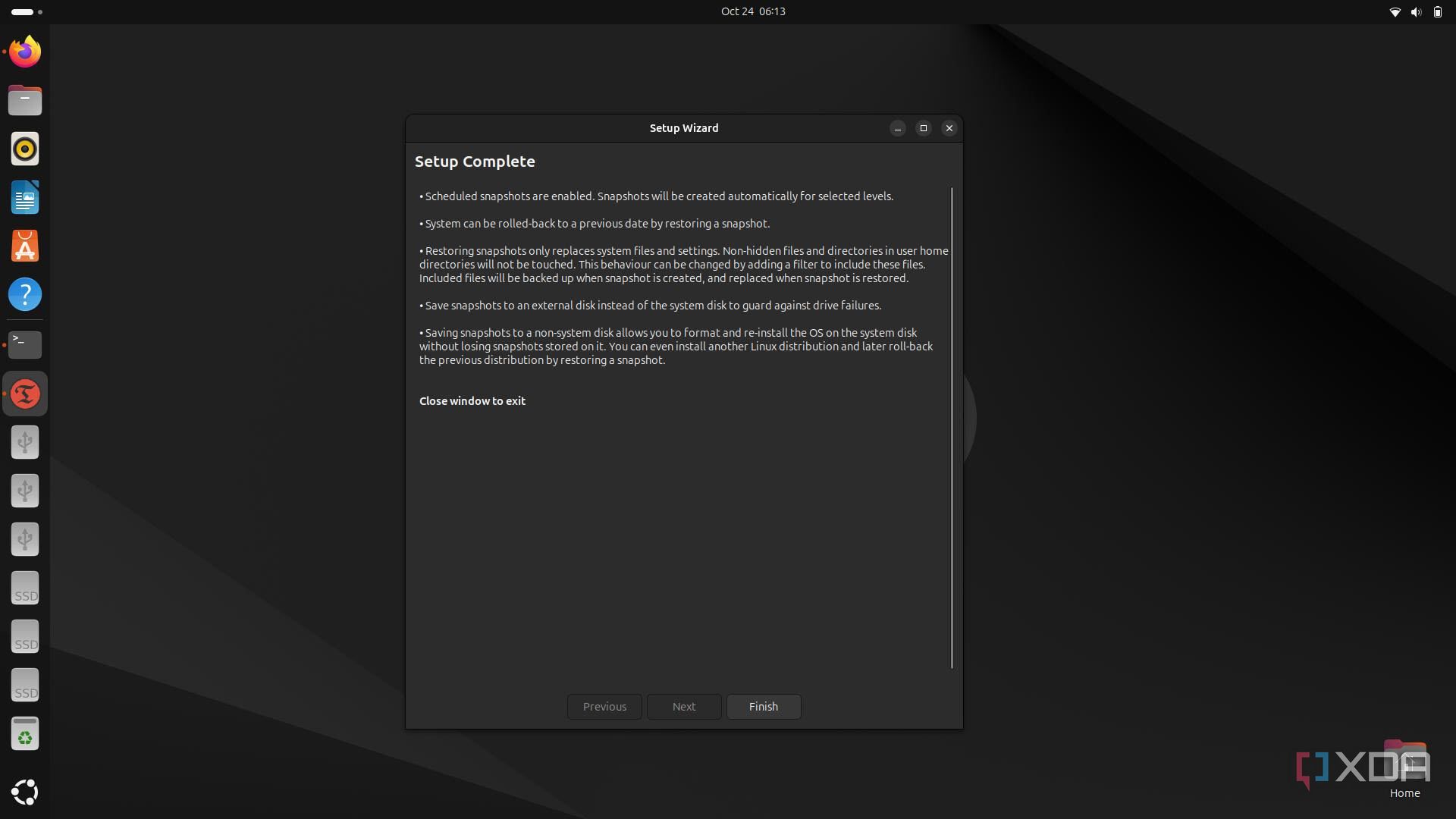Close the Setup Wizard window
This screenshot has height=819, width=1456.
click(949, 128)
